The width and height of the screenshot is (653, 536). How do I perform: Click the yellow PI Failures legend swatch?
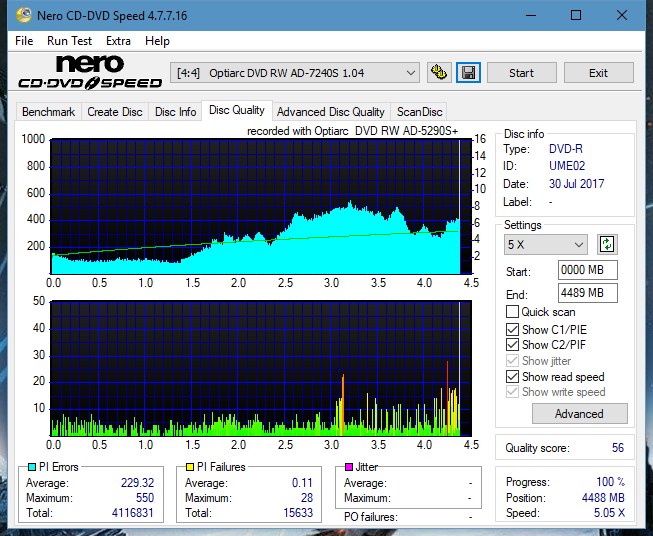click(x=190, y=467)
